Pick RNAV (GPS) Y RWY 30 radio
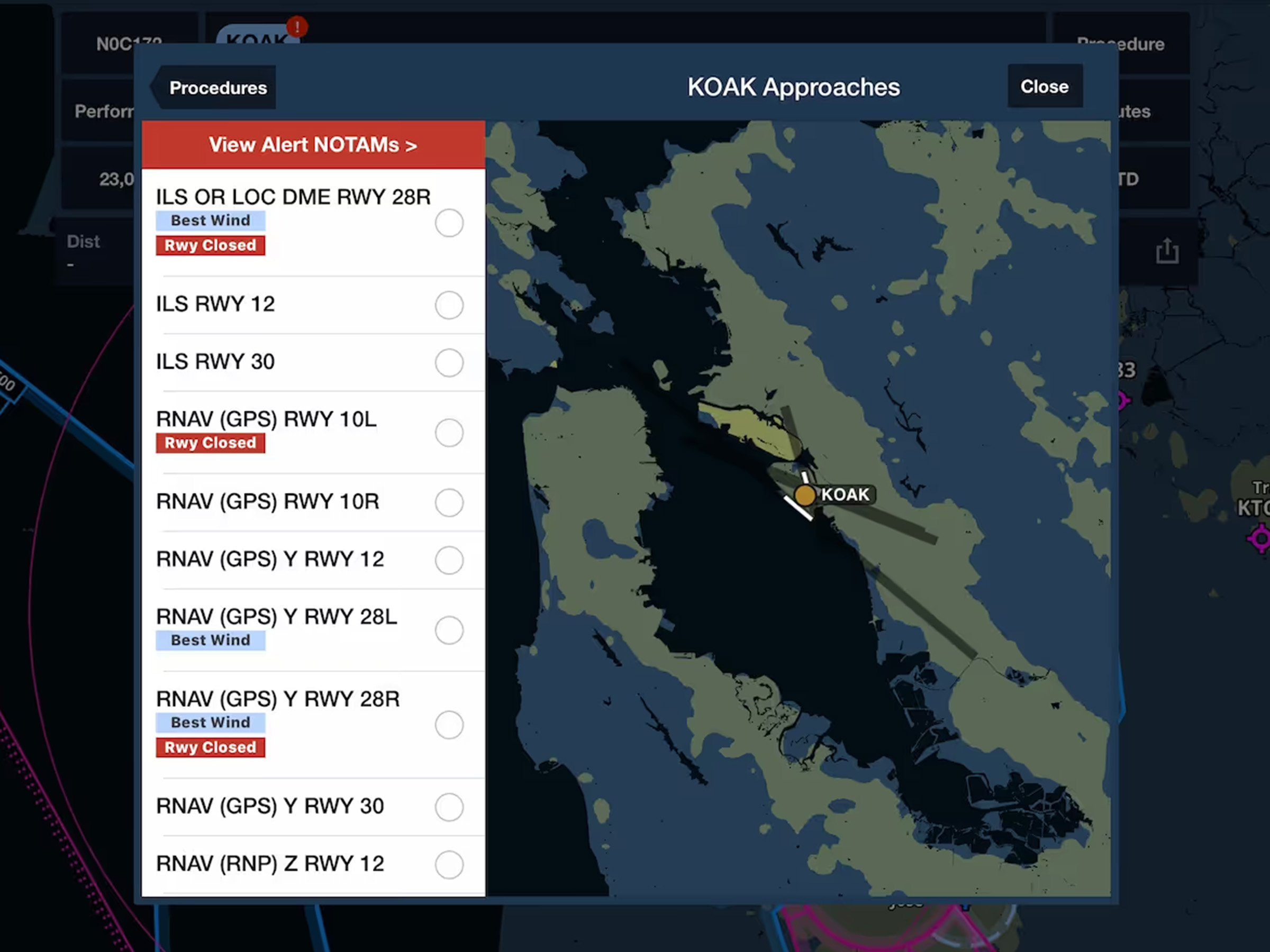Screen dimensions: 1270x952 449,807
